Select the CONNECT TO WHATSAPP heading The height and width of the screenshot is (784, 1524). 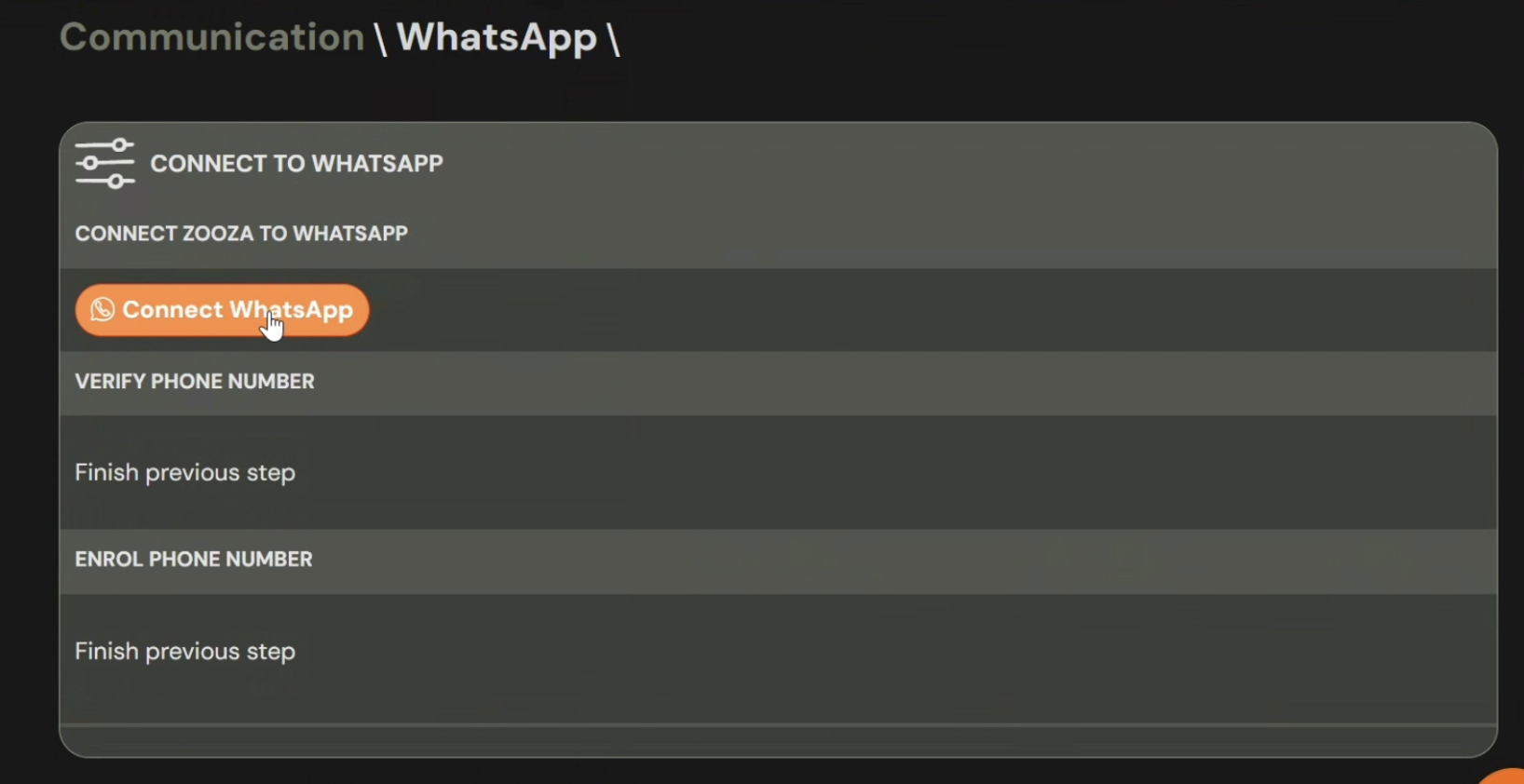(296, 163)
